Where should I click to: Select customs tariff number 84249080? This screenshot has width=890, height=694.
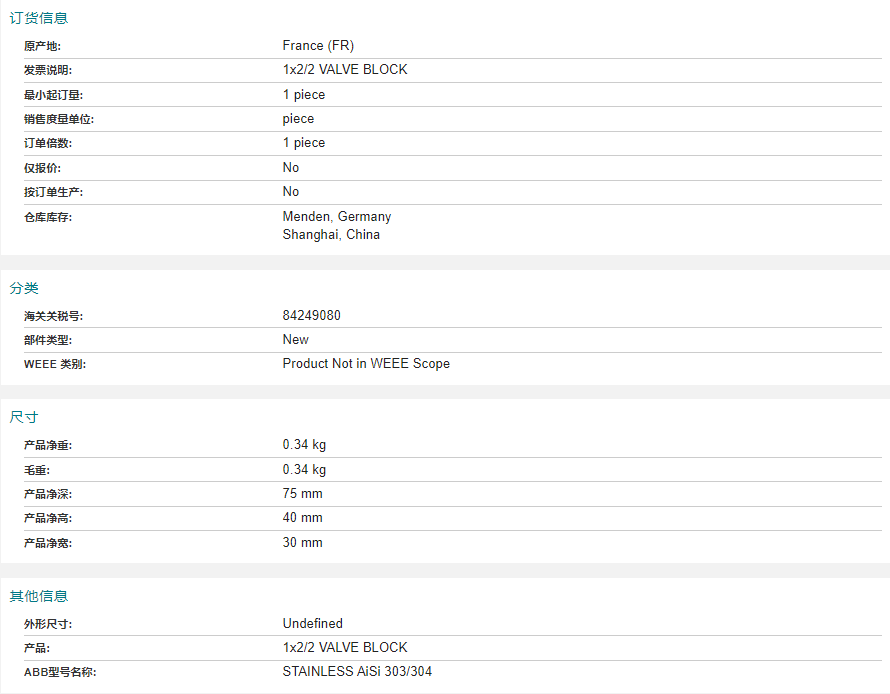(x=312, y=316)
